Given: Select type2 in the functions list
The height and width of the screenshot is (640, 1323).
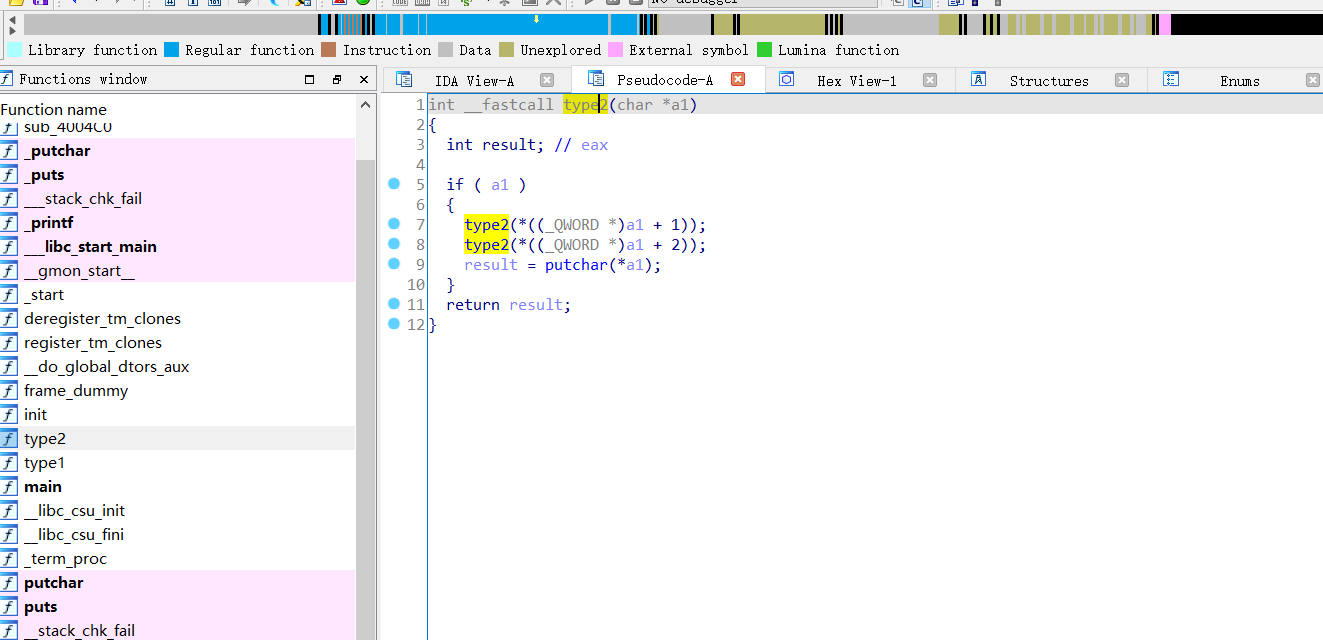Looking at the screenshot, I should coord(45,439).
